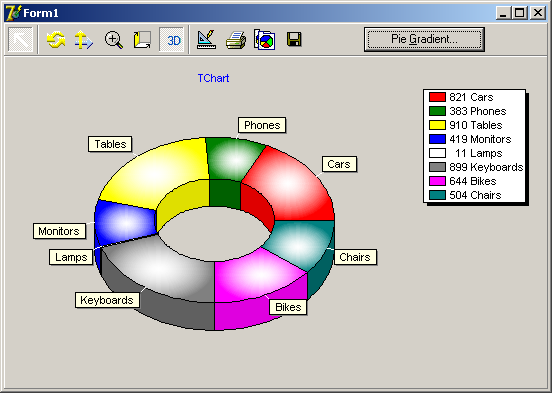Image resolution: width=552 pixels, height=393 pixels.
Task: Click the Chairs slice label
Action: tap(355, 257)
